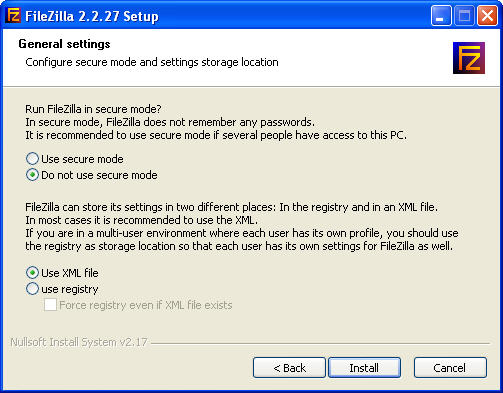The height and width of the screenshot is (393, 503).
Task: Start installation with the Install button
Action: pos(364,368)
